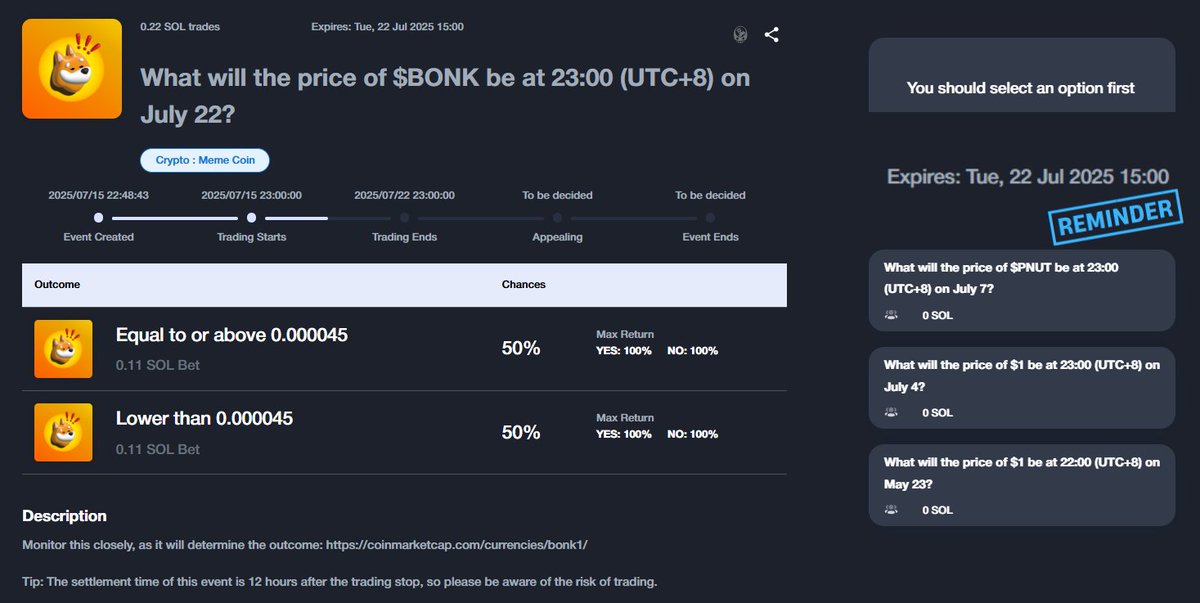
Task: Open the $1 price May 23 event
Action: (1020, 472)
